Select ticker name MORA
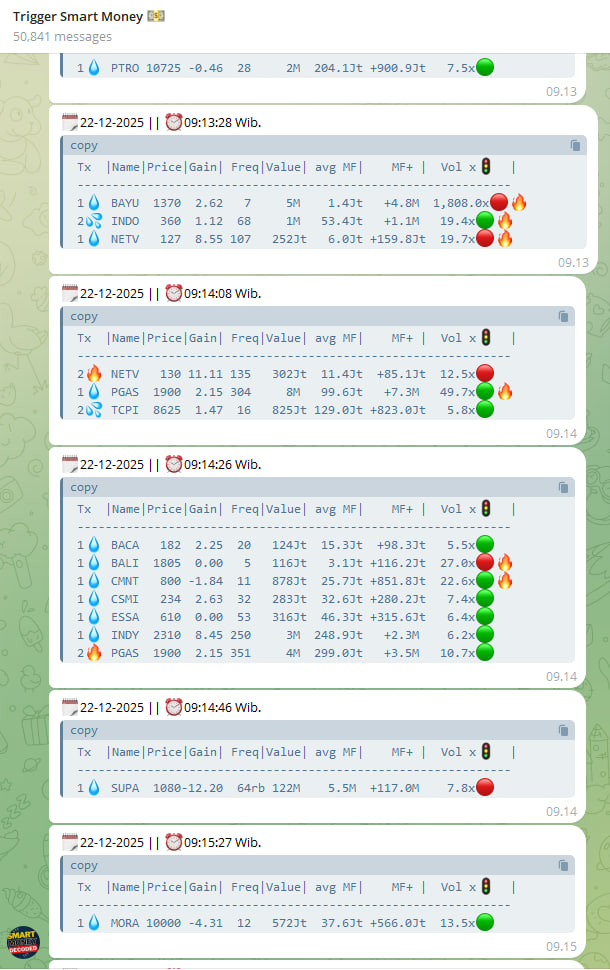Screen dimensions: 610x970 point(125,923)
